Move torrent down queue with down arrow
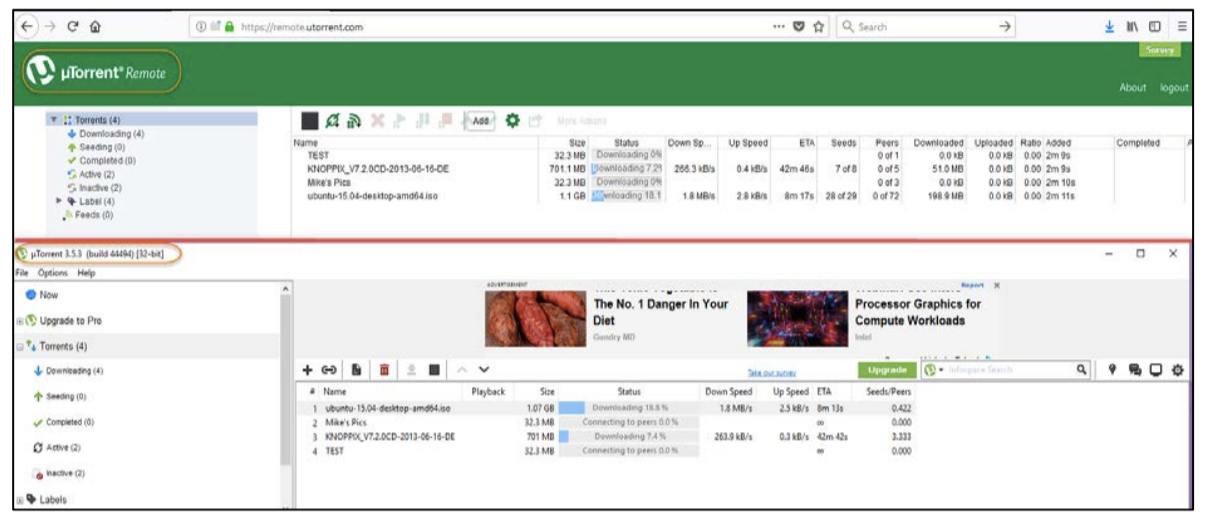 pos(485,370)
